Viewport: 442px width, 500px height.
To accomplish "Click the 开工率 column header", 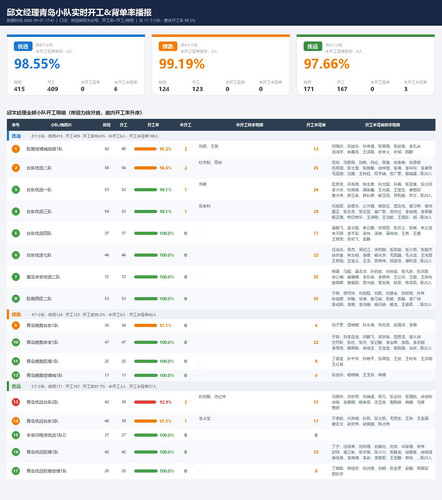I will 153,125.
